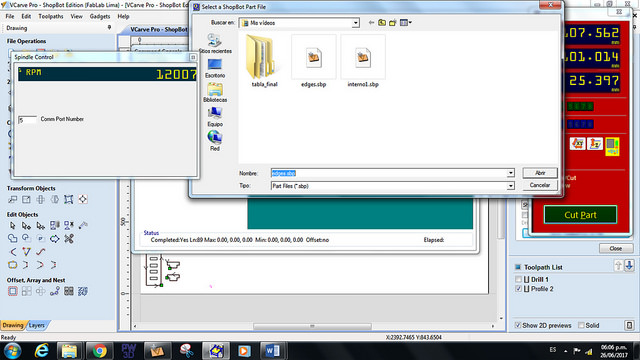The width and height of the screenshot is (640, 360).
Task: Open the File menu
Action: point(10,16)
